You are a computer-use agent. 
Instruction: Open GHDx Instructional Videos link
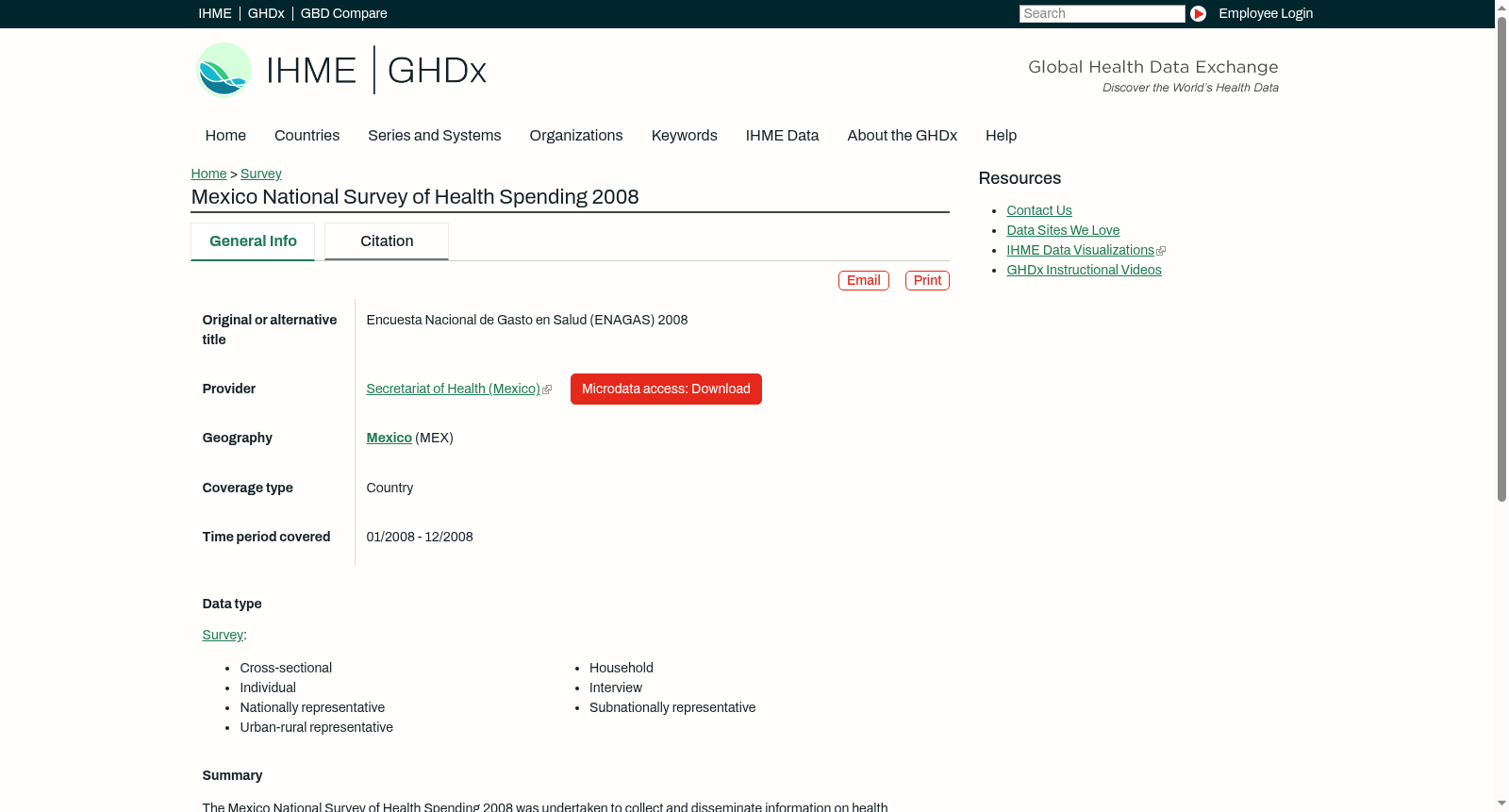point(1084,270)
